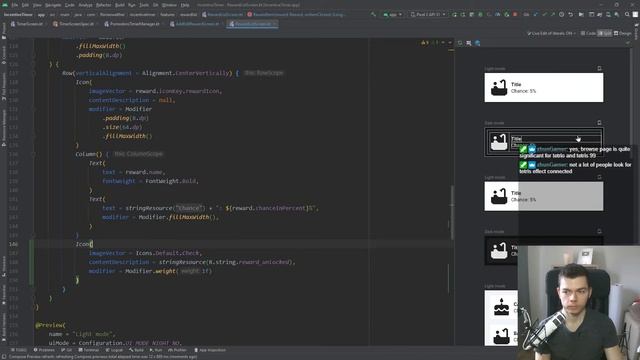Switch to the PomodoroTimerManager.kt editor tab
This screenshot has height=360, width=640.
(134, 24)
